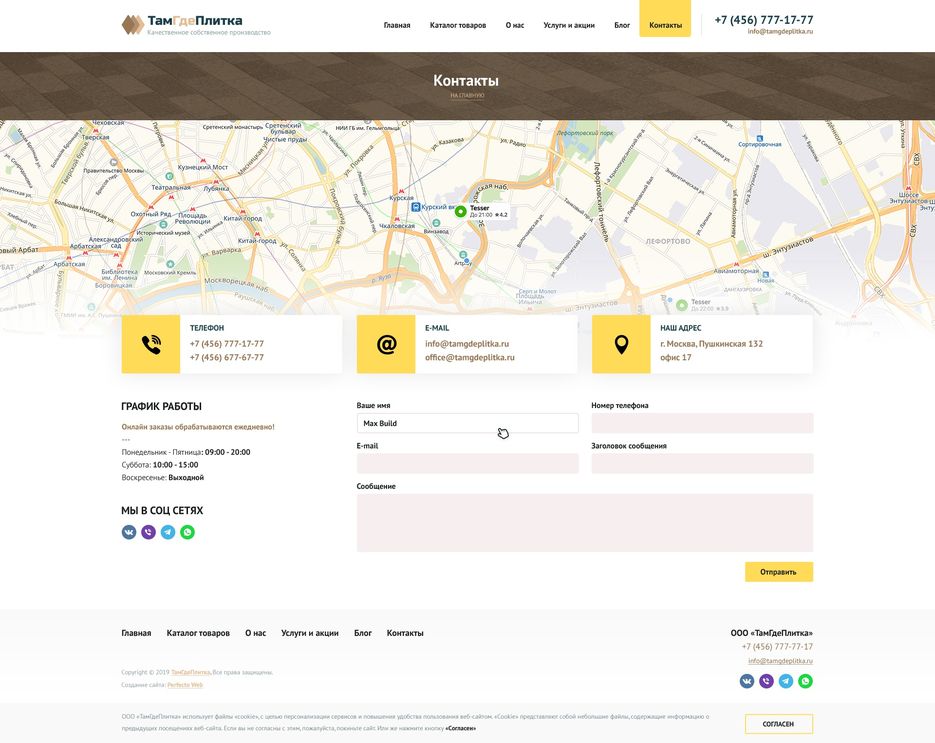Open the "Perfecto Web" link in the footer
The height and width of the screenshot is (743, 935).
[185, 685]
